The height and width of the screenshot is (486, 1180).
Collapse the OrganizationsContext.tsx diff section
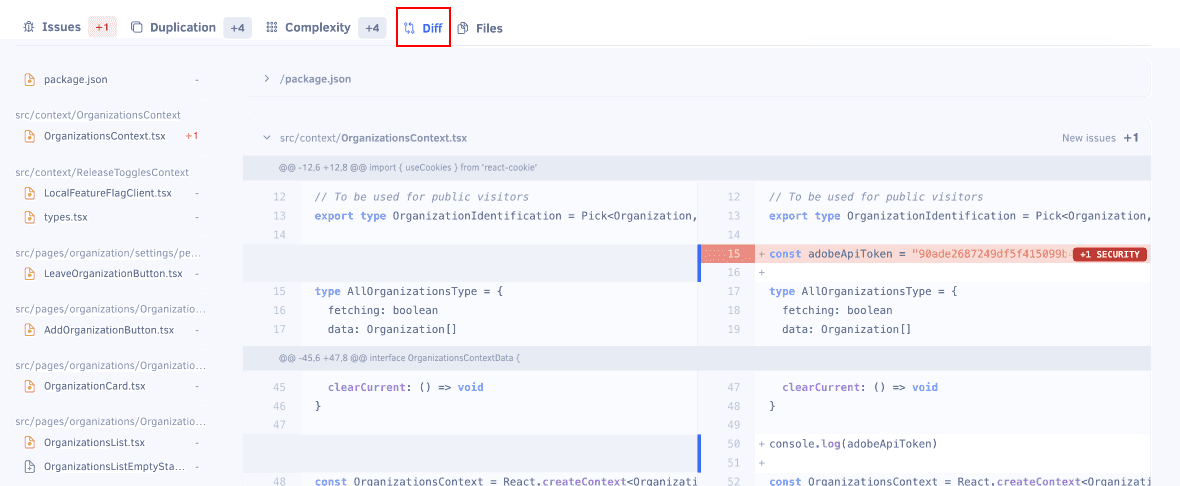(267, 138)
